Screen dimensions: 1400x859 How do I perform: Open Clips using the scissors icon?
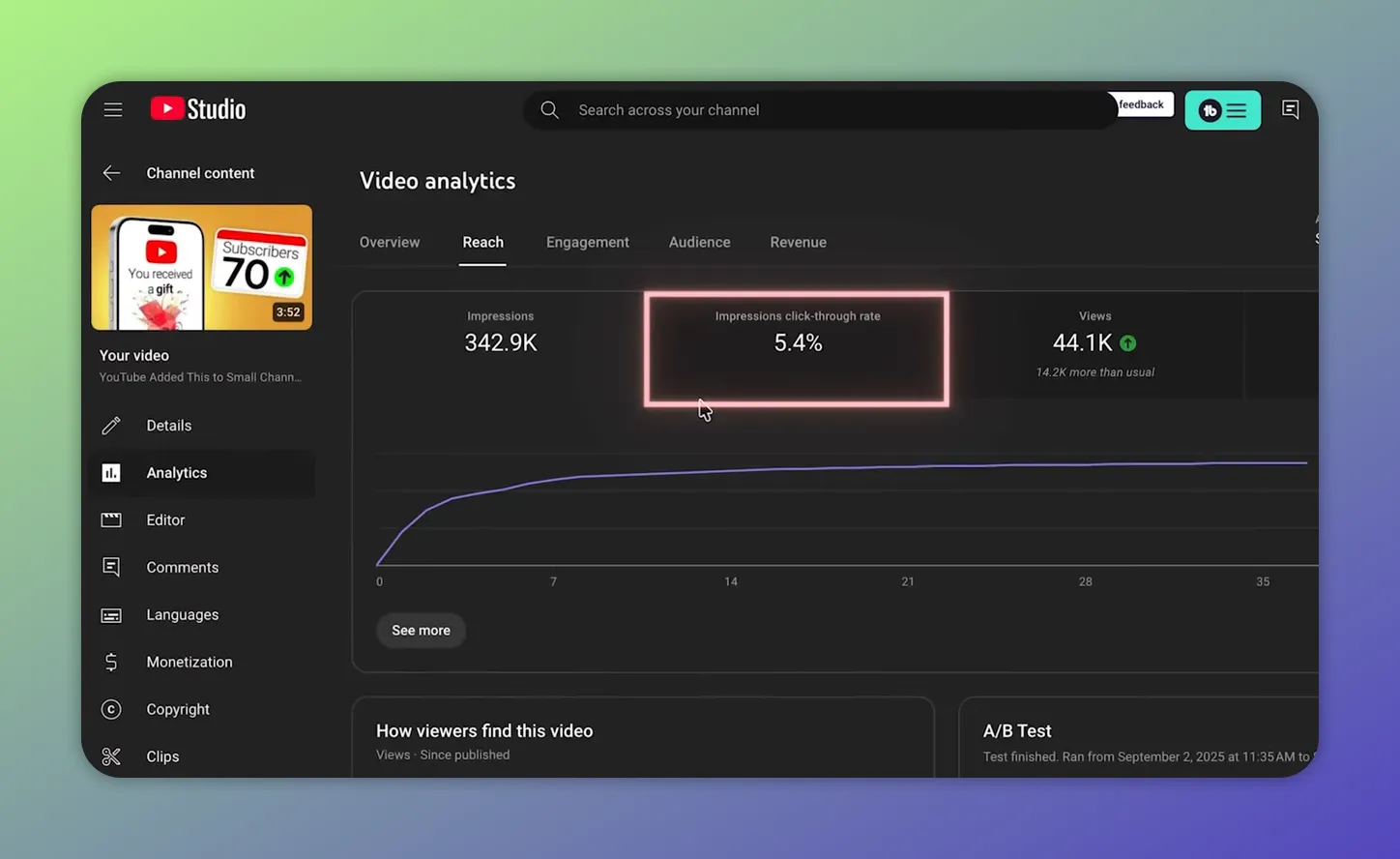coord(111,755)
